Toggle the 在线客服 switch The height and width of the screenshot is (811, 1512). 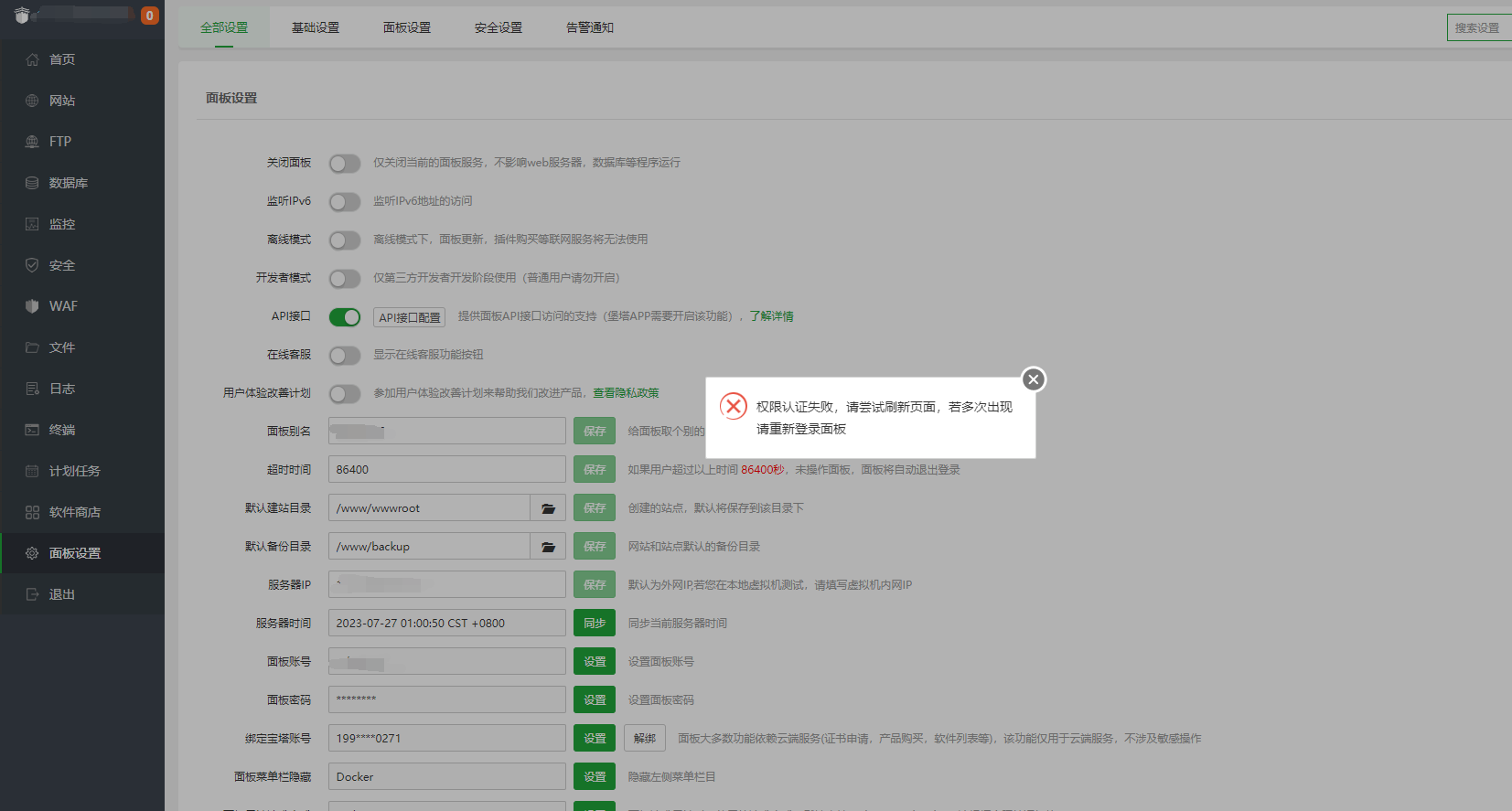pos(345,355)
